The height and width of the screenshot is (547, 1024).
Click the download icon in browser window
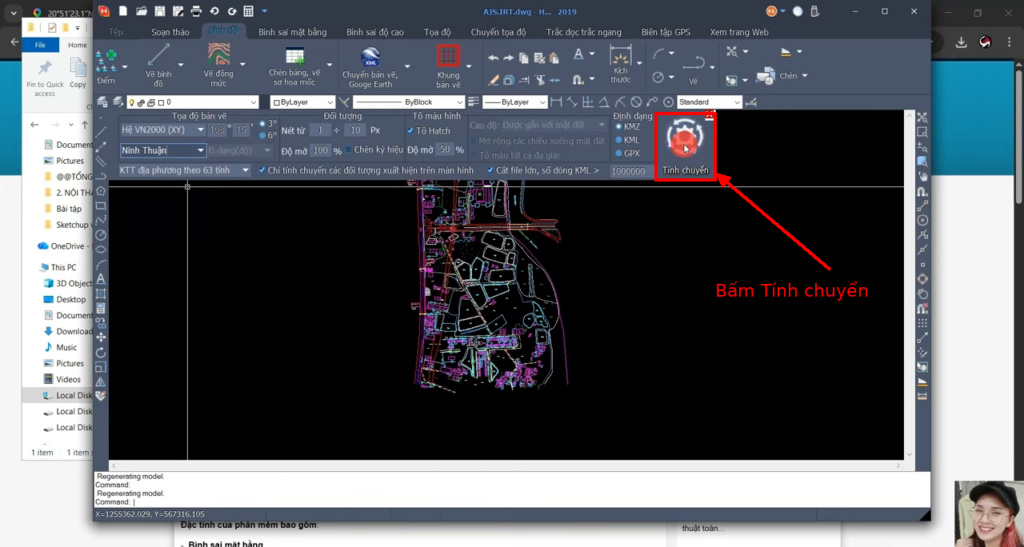coord(961,42)
